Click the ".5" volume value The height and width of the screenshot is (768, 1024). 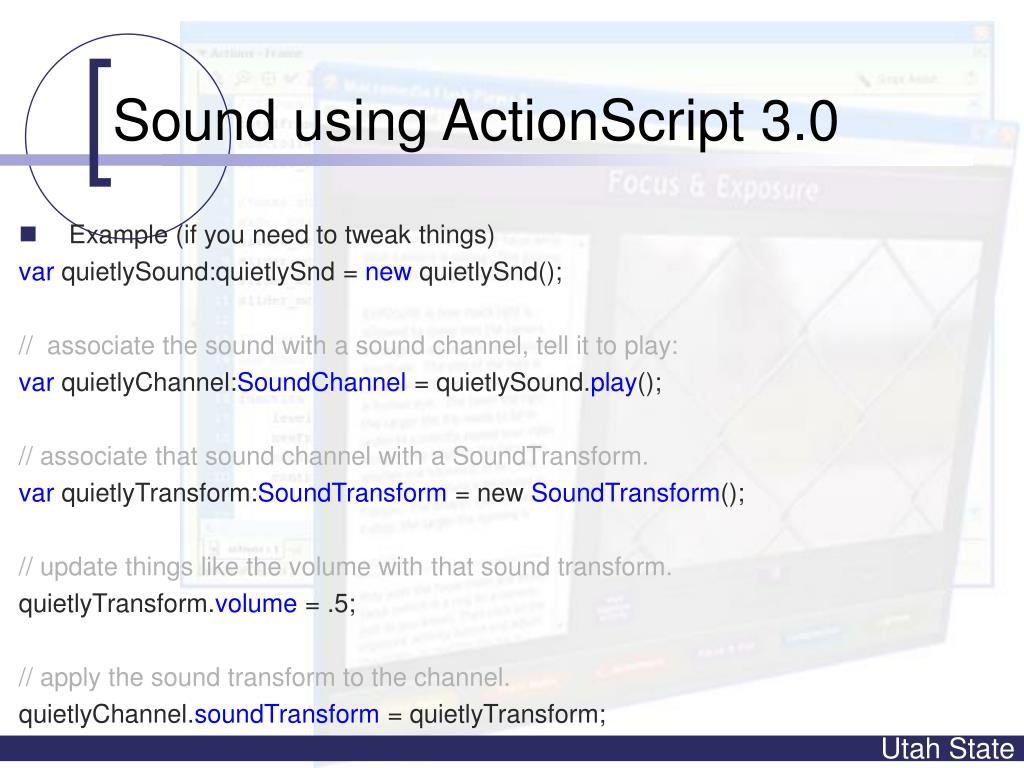(x=340, y=604)
